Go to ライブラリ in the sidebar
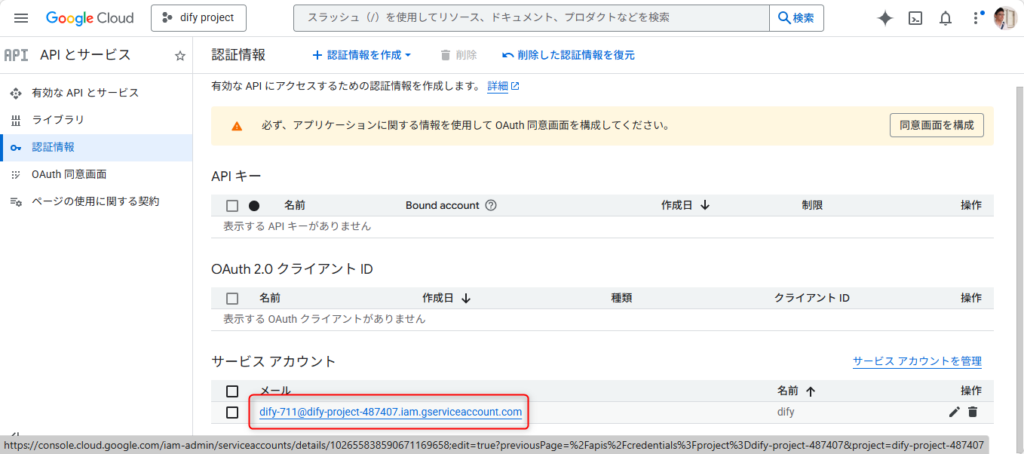This screenshot has width=1024, height=454. (58, 120)
